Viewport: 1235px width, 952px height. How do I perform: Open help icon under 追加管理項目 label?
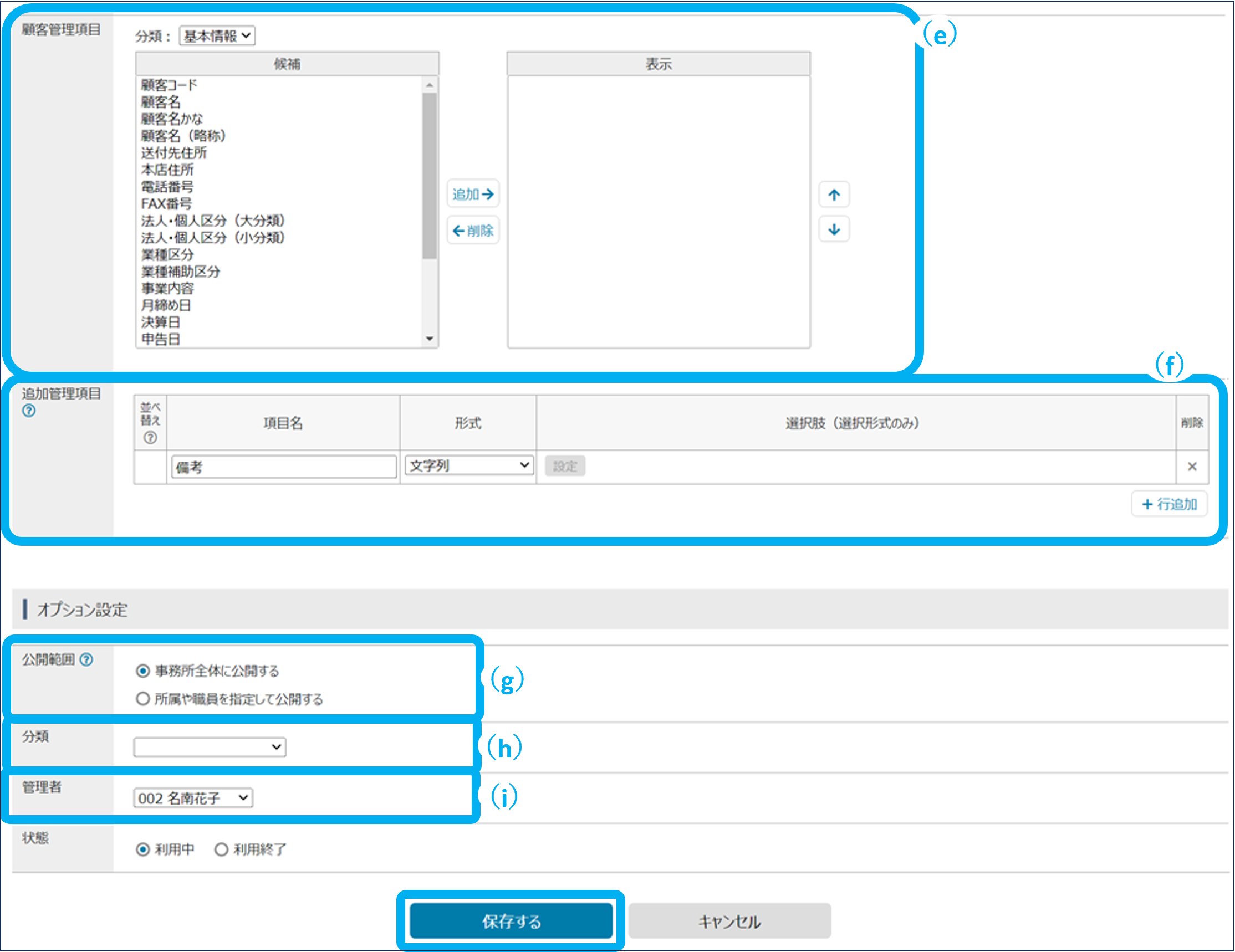[29, 411]
